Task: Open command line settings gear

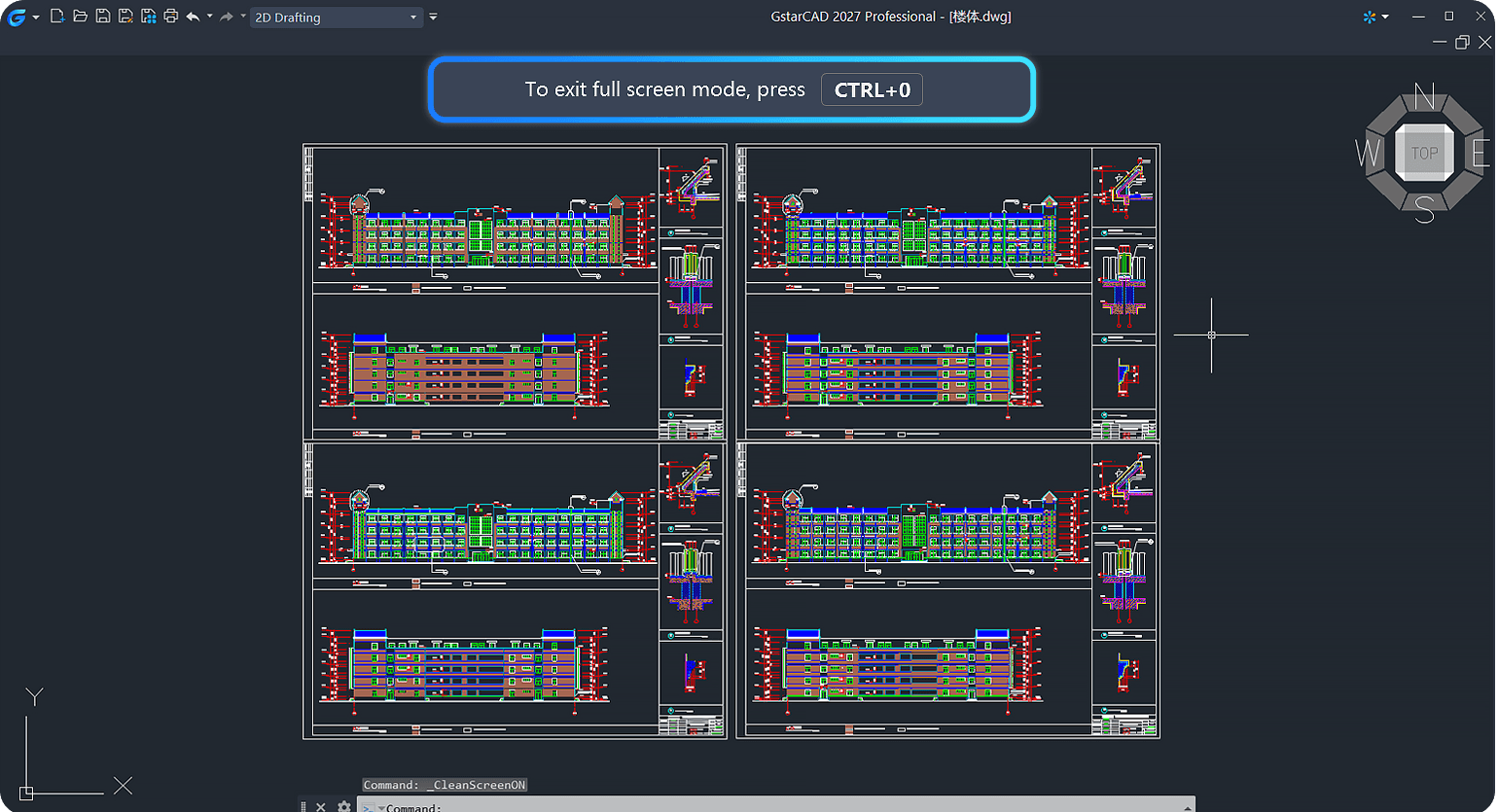Action: (343, 806)
